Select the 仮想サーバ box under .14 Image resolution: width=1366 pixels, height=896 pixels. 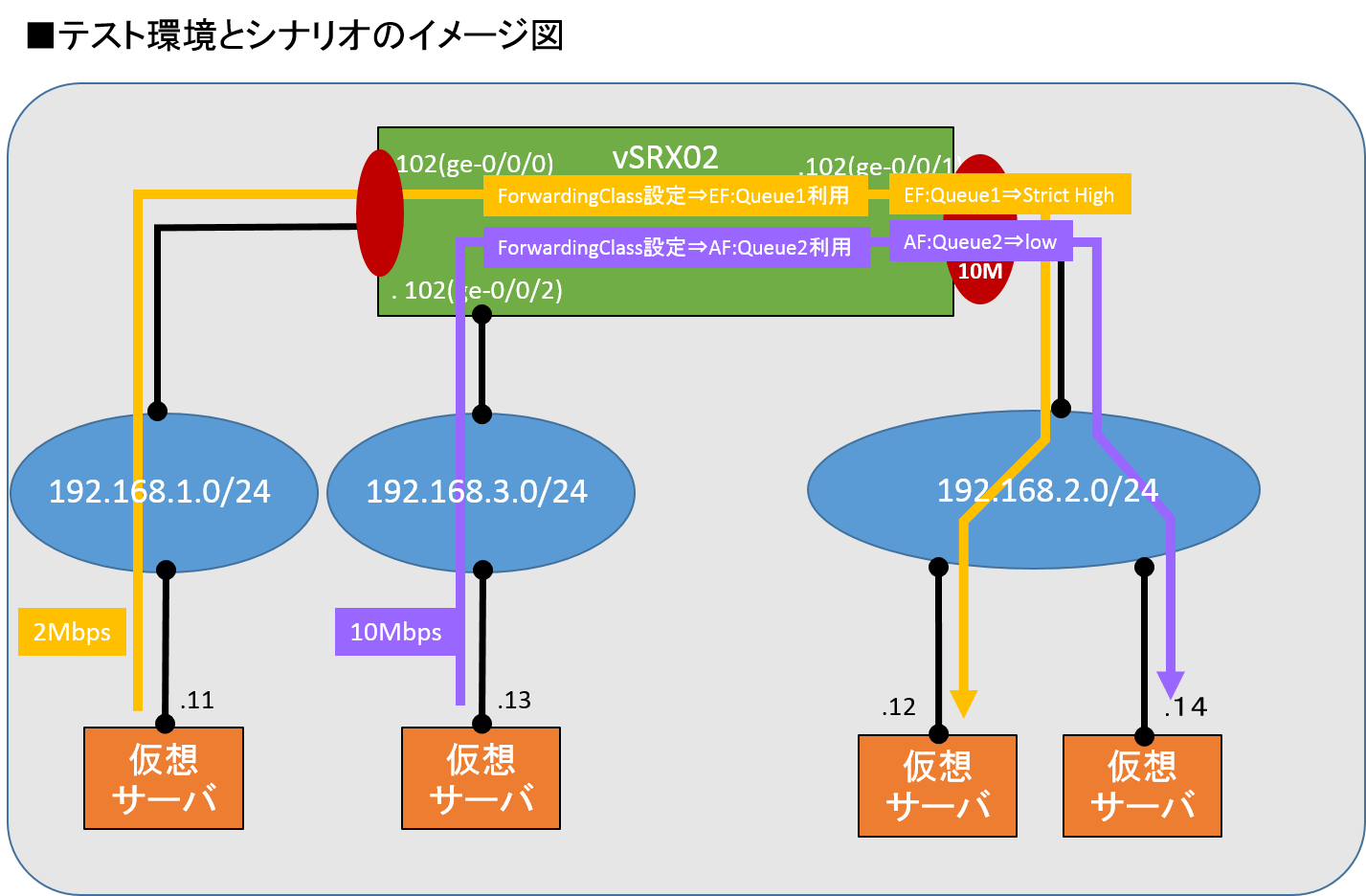click(x=1142, y=786)
